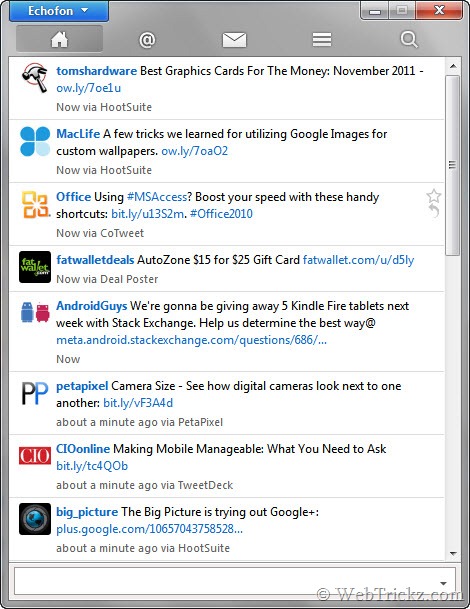Click the timeline scrollbar thumb
Image resolution: width=470 pixels, height=609 pixels.
[x=453, y=166]
